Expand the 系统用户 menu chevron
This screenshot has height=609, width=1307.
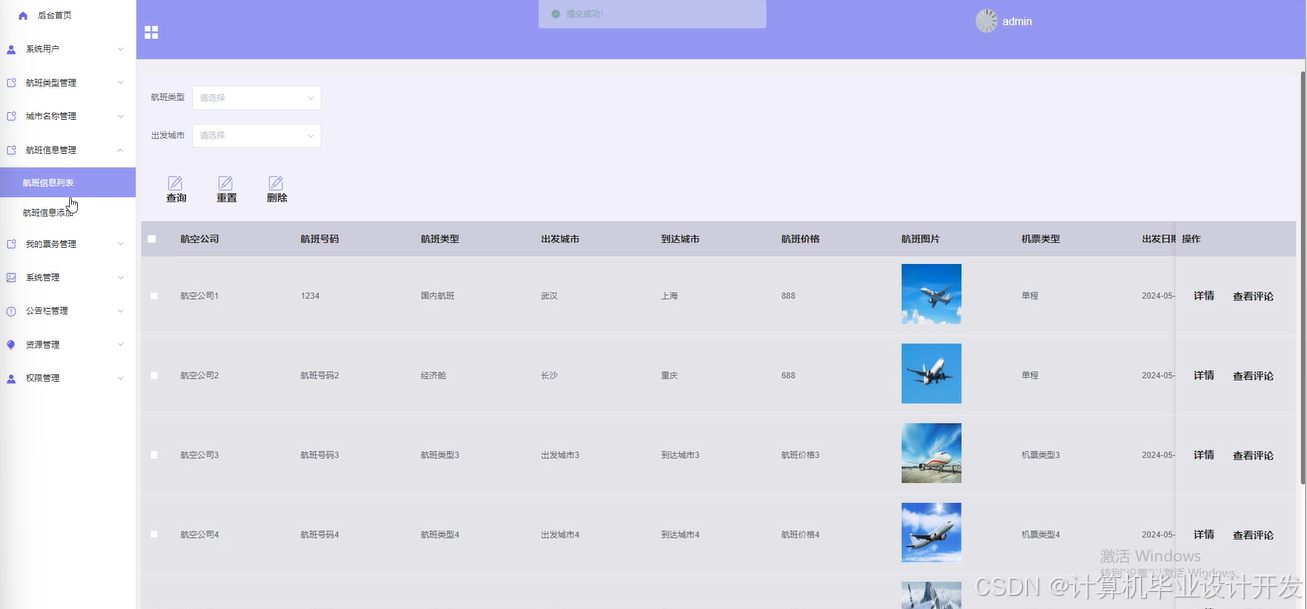coord(120,49)
